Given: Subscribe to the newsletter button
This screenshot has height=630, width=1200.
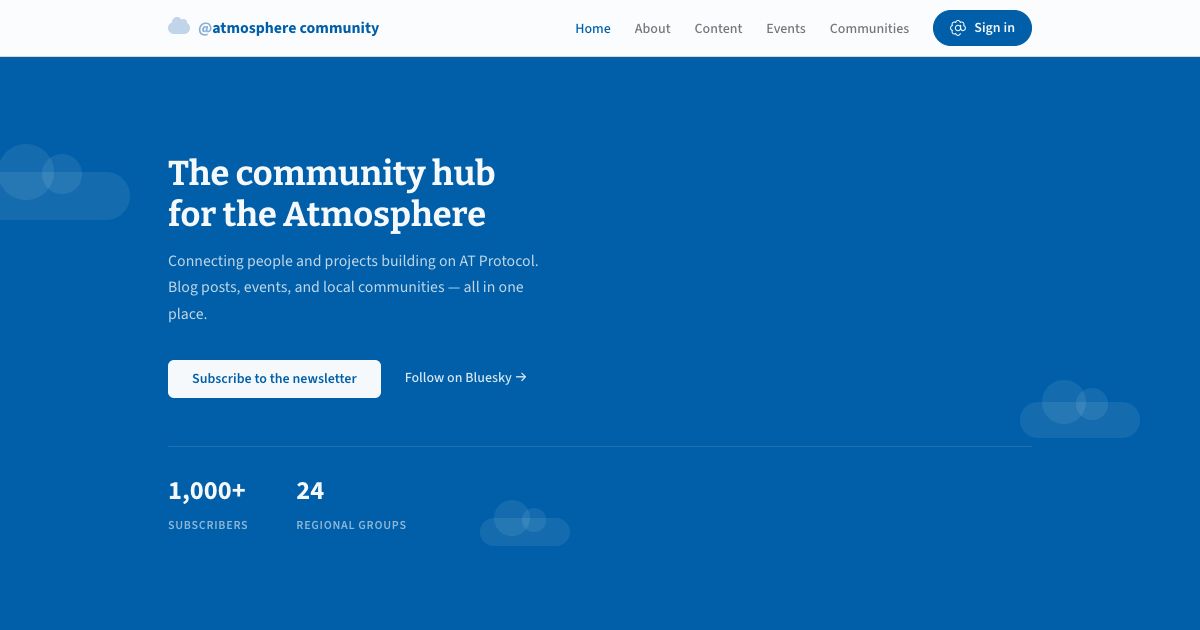Looking at the screenshot, I should [x=274, y=379].
